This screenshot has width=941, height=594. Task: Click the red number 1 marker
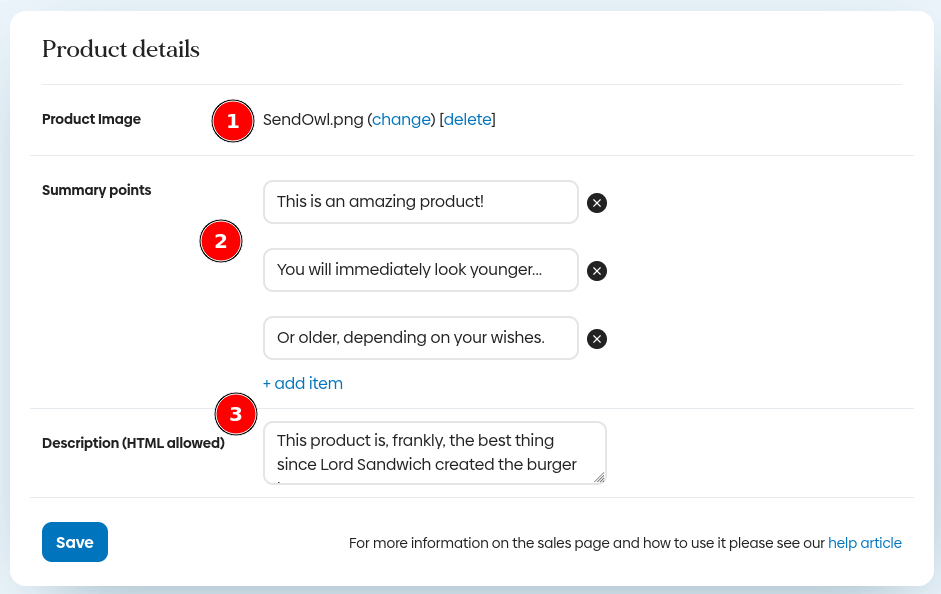[x=233, y=121]
